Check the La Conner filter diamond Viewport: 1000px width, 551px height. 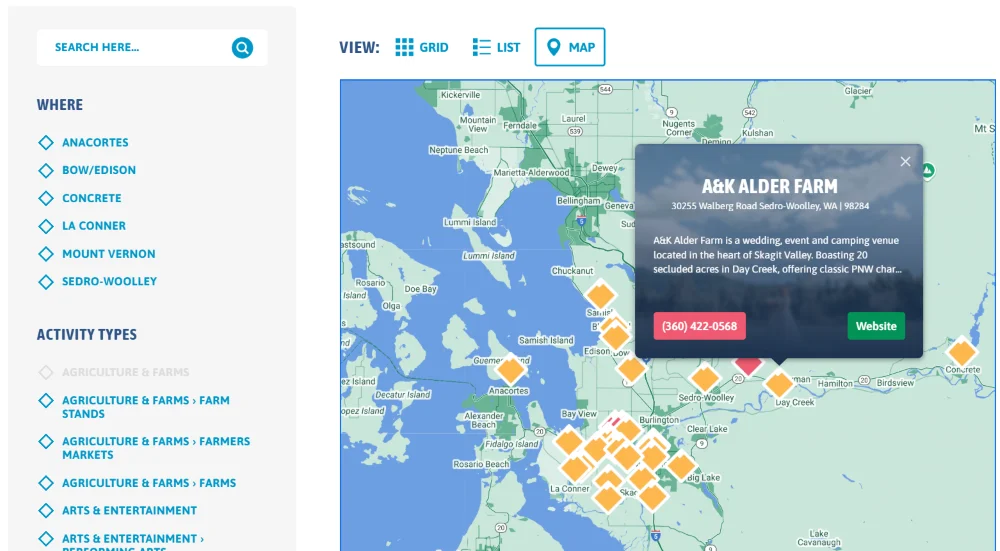[46, 226]
